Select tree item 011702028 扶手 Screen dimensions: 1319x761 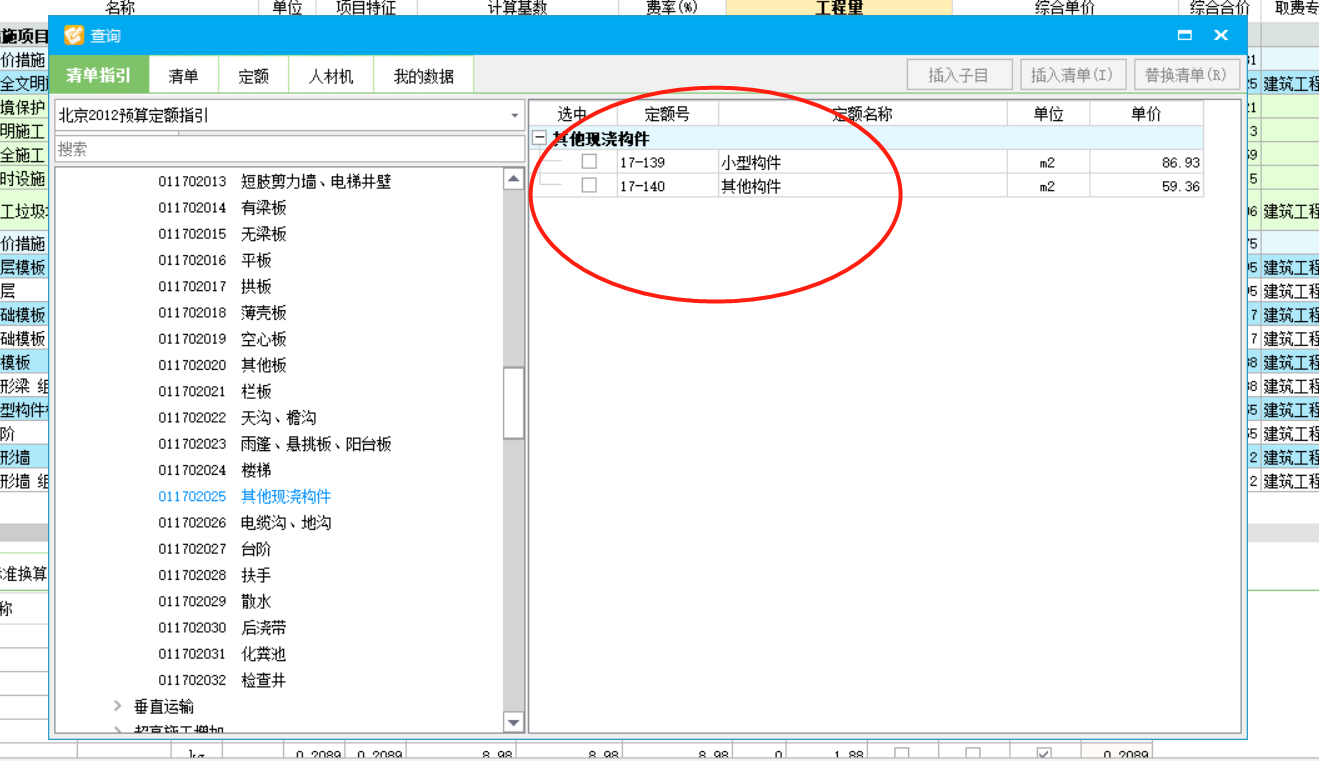[215, 575]
